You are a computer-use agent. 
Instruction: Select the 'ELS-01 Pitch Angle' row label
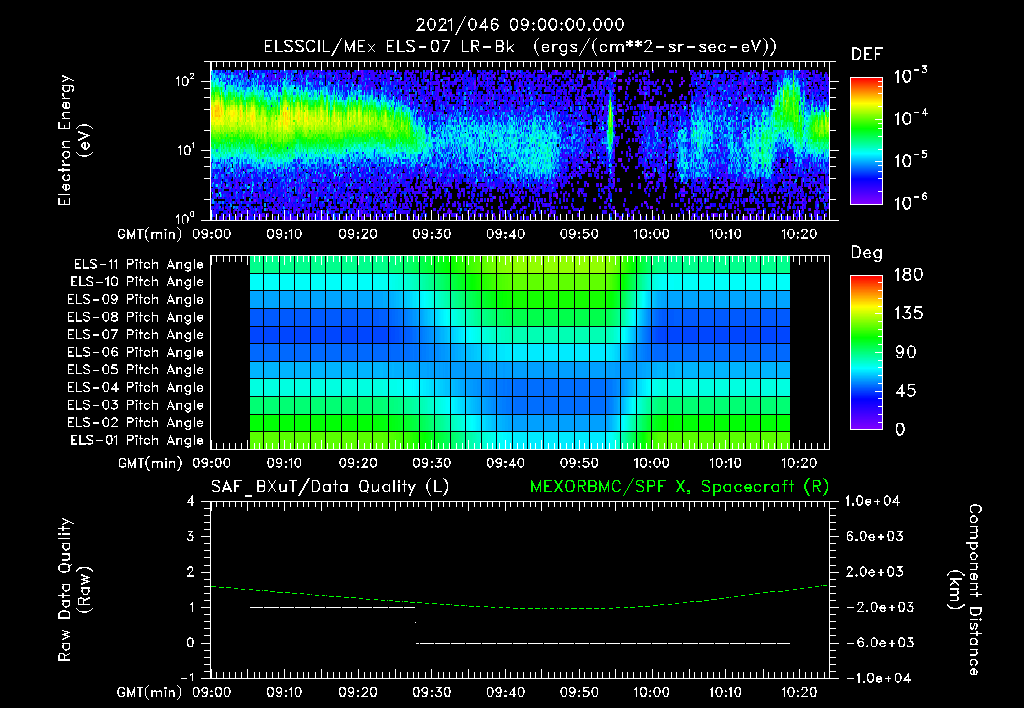click(x=137, y=440)
